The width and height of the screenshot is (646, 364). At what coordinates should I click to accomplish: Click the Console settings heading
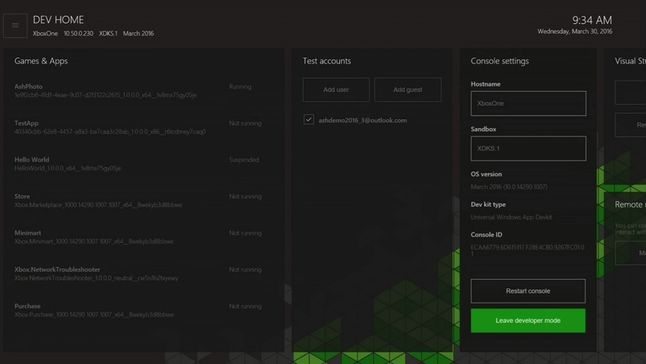[x=500, y=61]
